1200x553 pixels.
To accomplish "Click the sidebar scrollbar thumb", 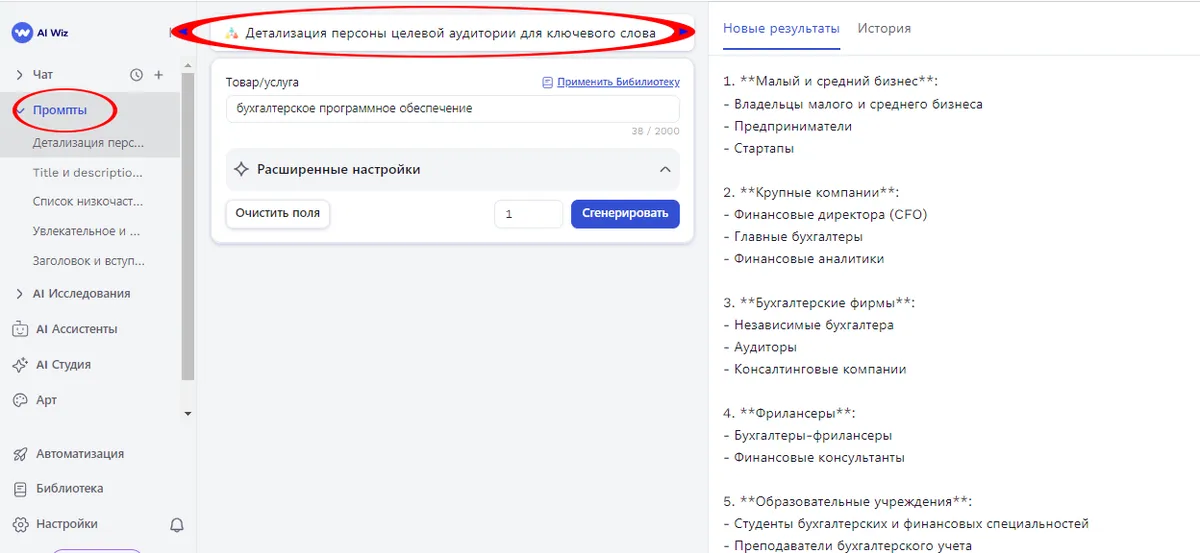I will click(188, 225).
